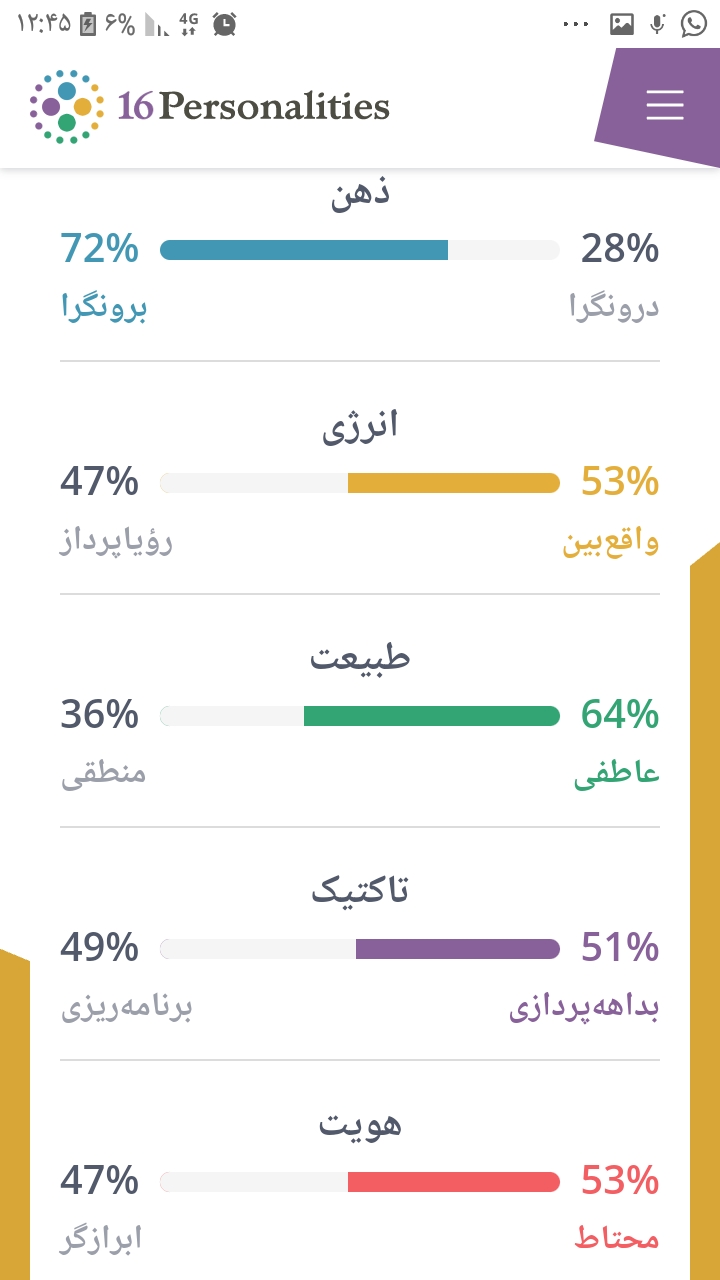The image size is (720, 1280).
Task: Click the بداهه‌پردازی trait label
Action: [x=584, y=1008]
